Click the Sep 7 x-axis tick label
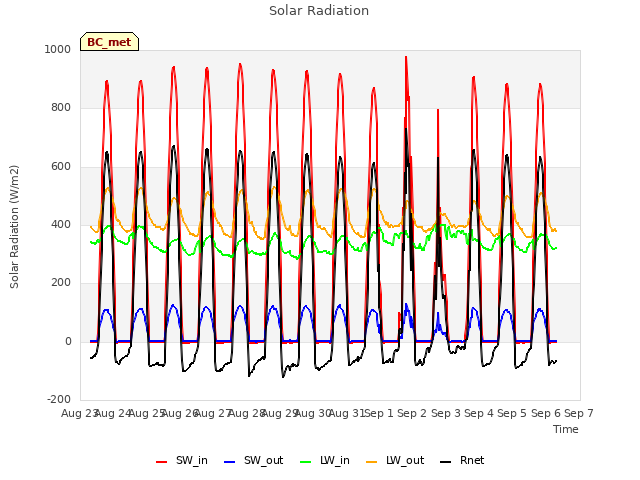This screenshot has width=640, height=480. click(x=579, y=413)
